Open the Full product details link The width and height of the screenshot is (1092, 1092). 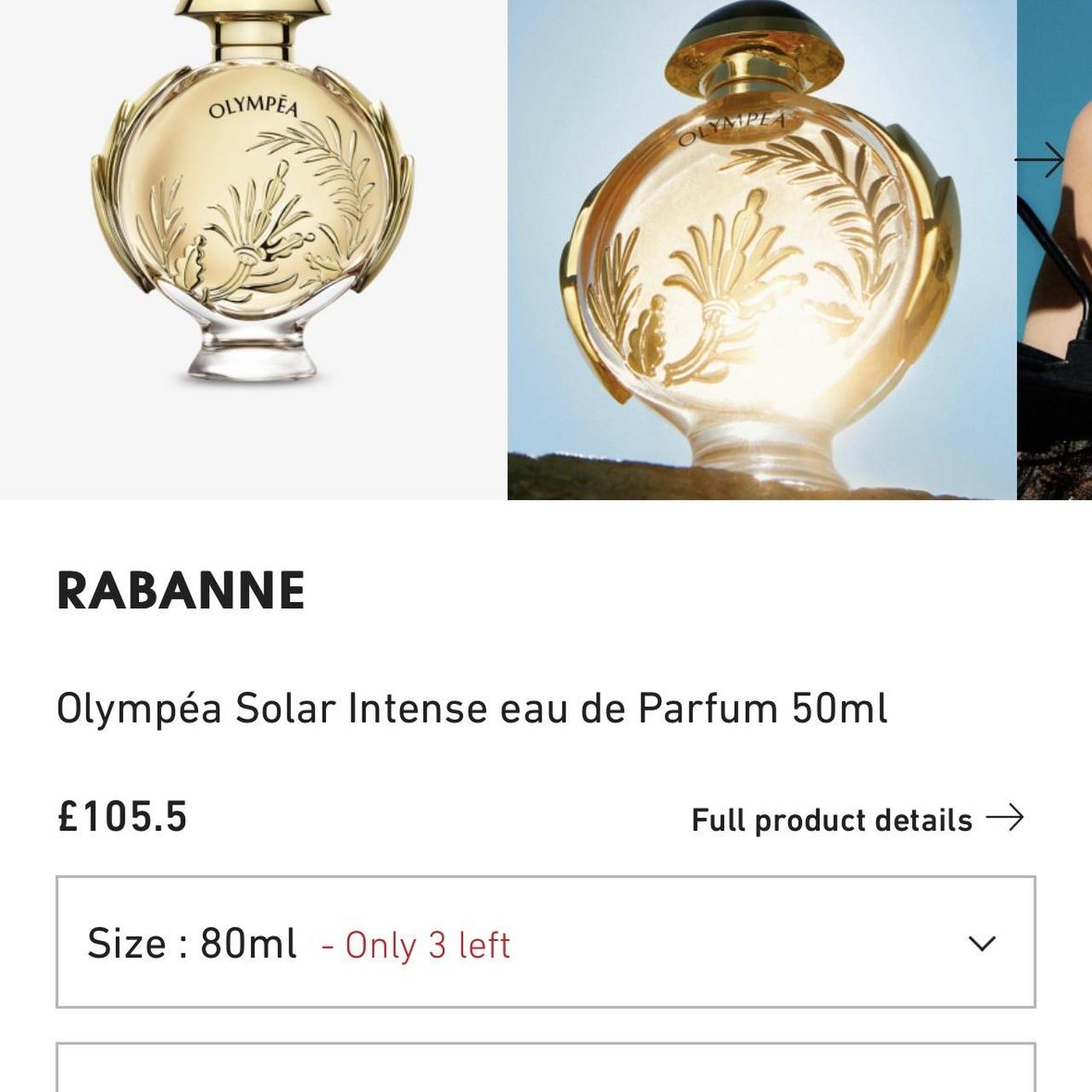pyautogui.click(x=857, y=819)
